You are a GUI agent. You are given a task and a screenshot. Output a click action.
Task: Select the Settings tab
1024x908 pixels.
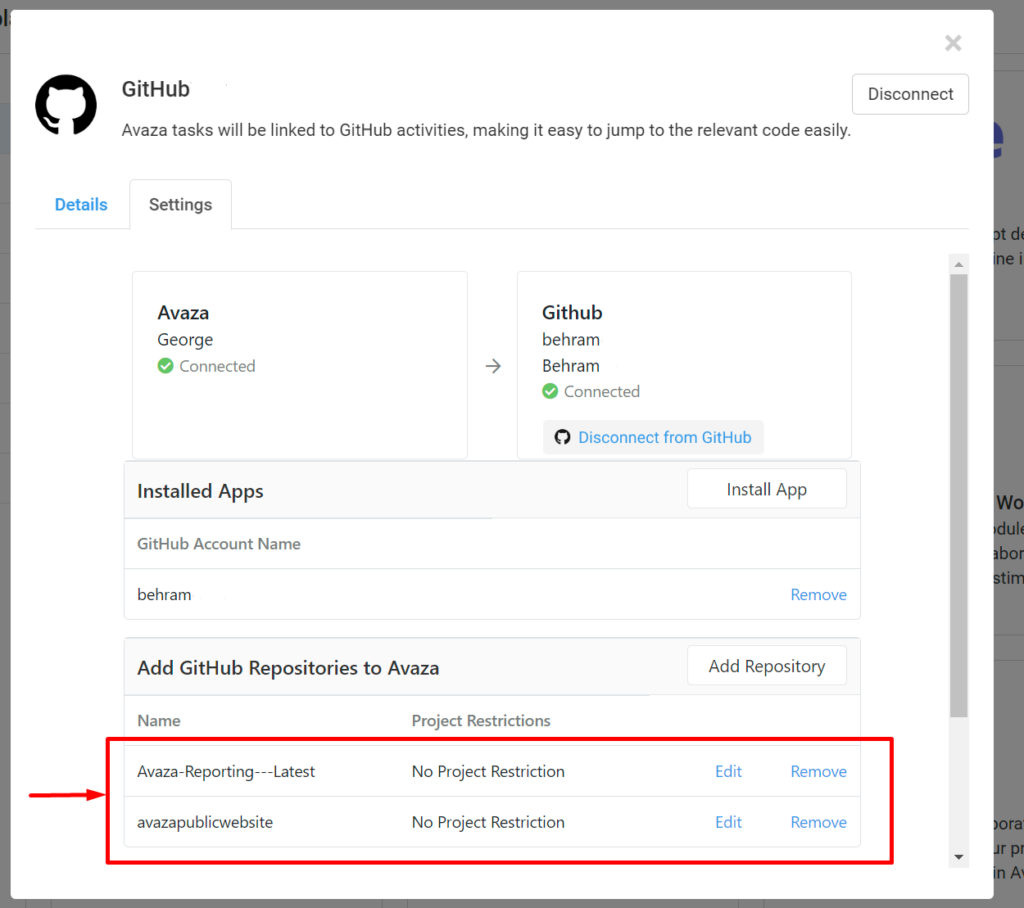180,204
